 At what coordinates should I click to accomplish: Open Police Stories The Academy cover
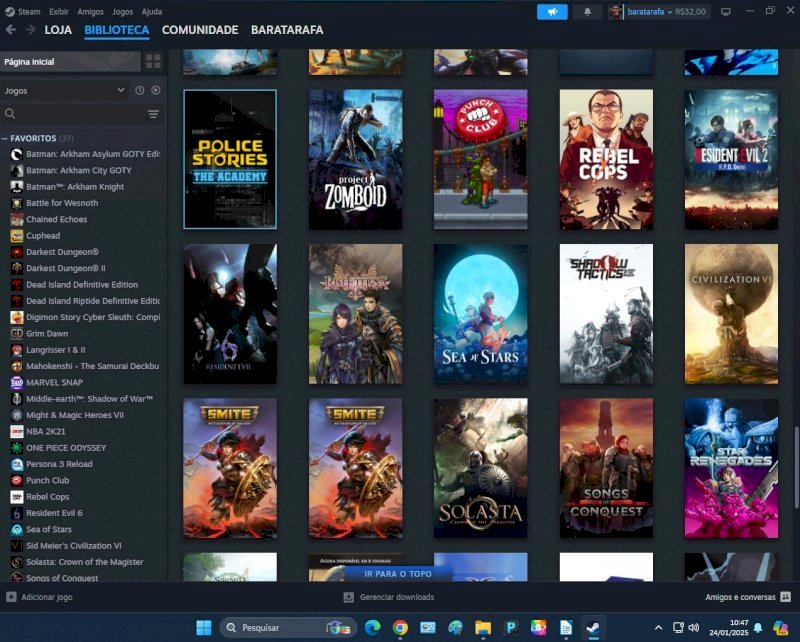coord(230,159)
